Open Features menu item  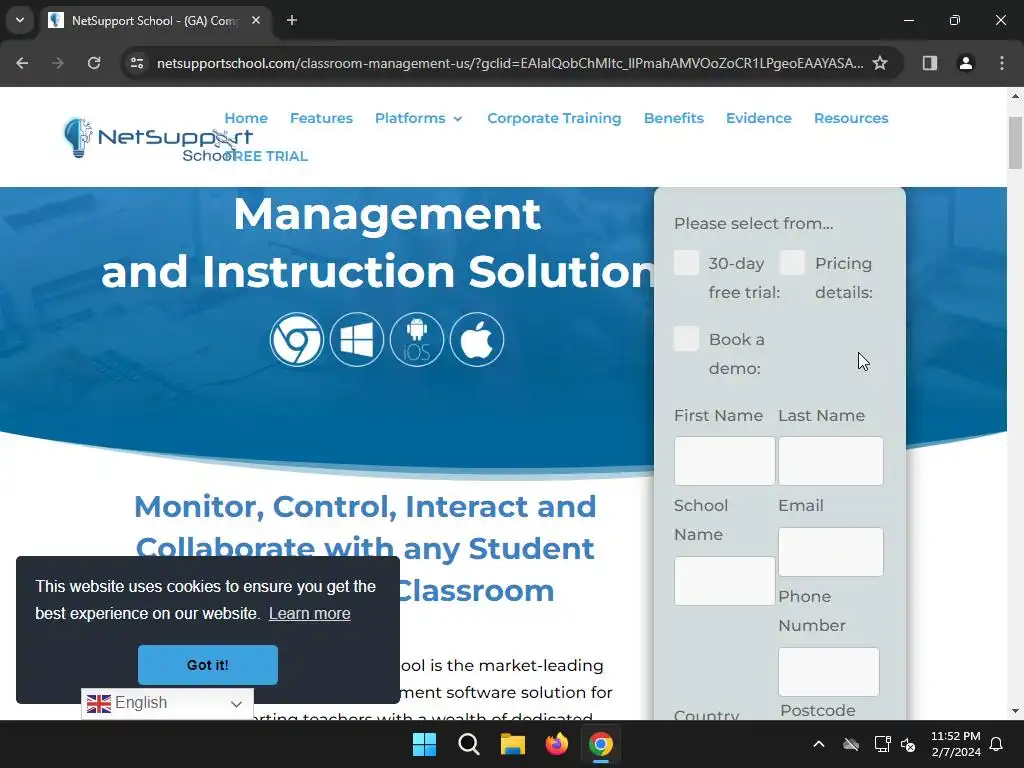(x=321, y=118)
